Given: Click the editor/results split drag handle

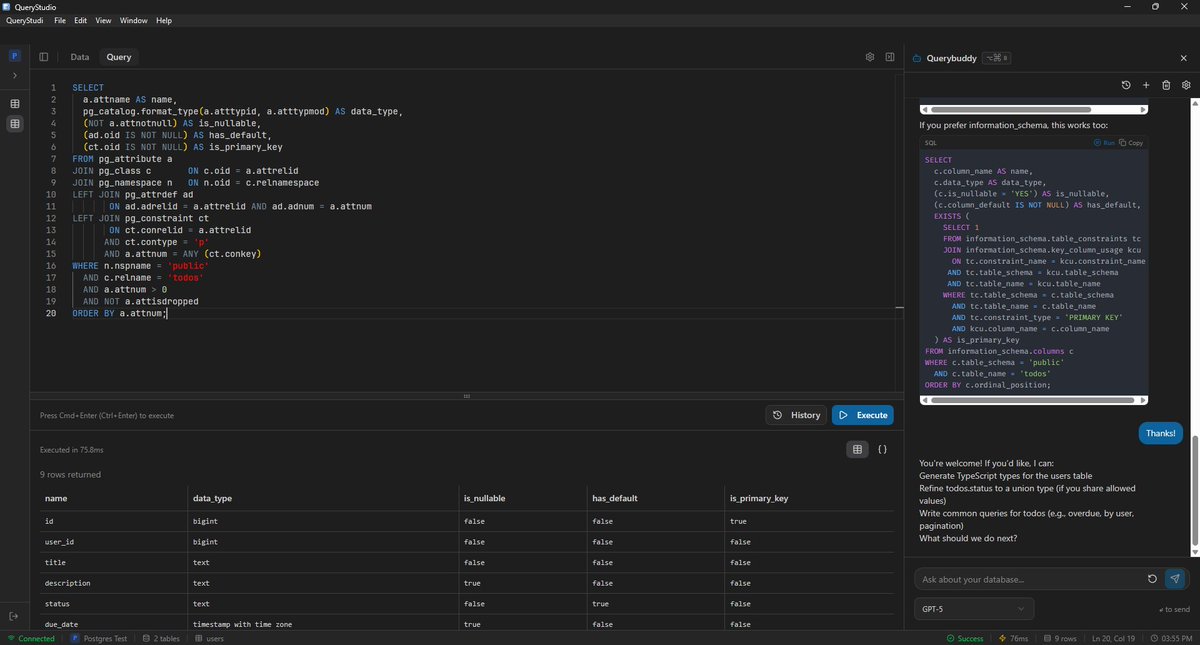Looking at the screenshot, I should pos(466,397).
